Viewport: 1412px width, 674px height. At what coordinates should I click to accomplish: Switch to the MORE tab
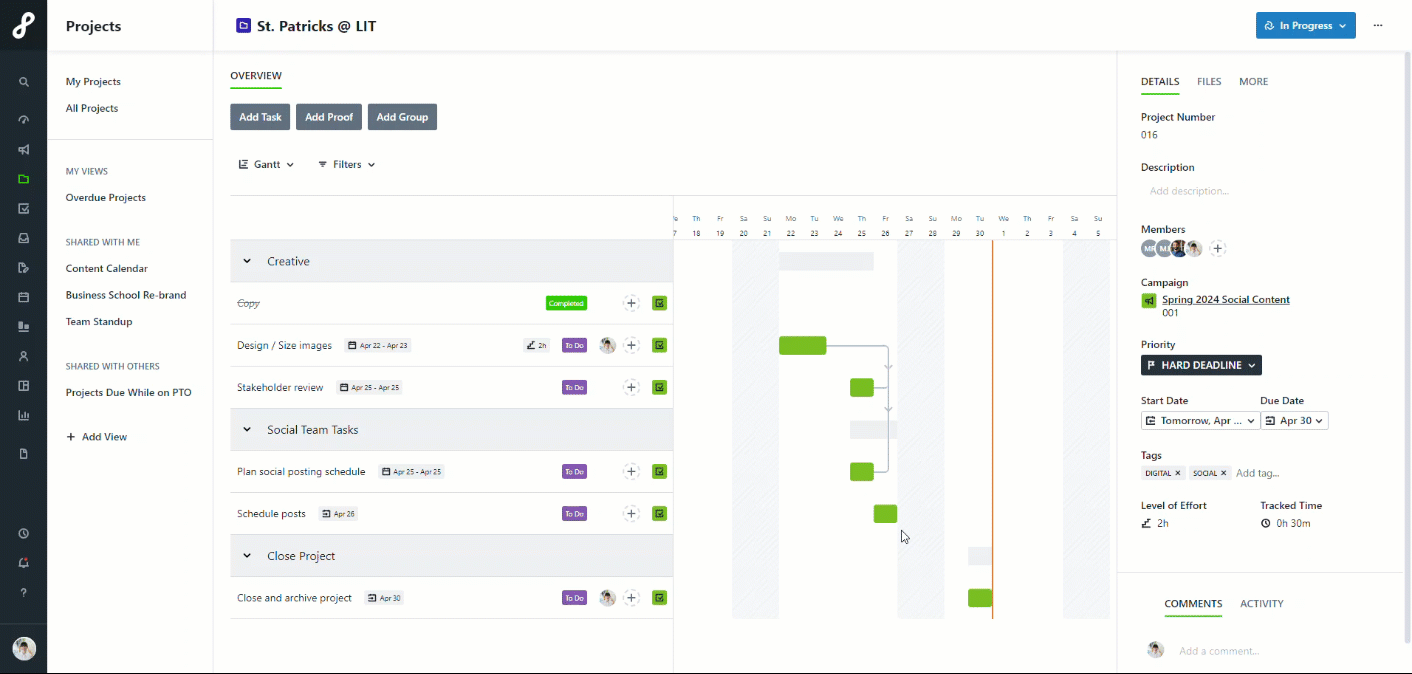pyautogui.click(x=1253, y=82)
